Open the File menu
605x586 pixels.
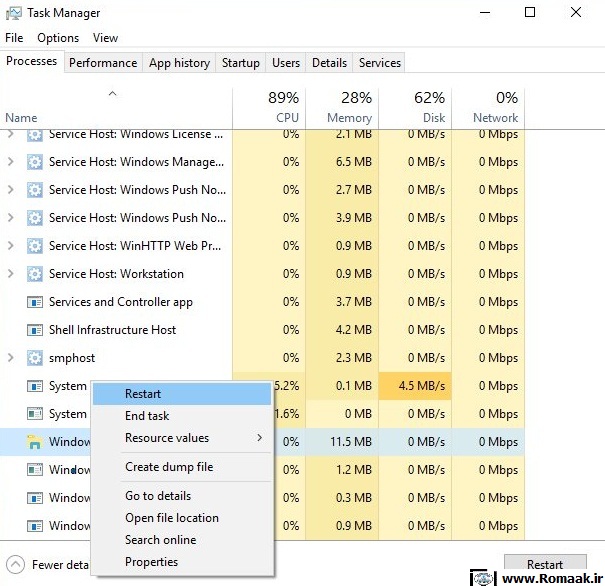[14, 38]
